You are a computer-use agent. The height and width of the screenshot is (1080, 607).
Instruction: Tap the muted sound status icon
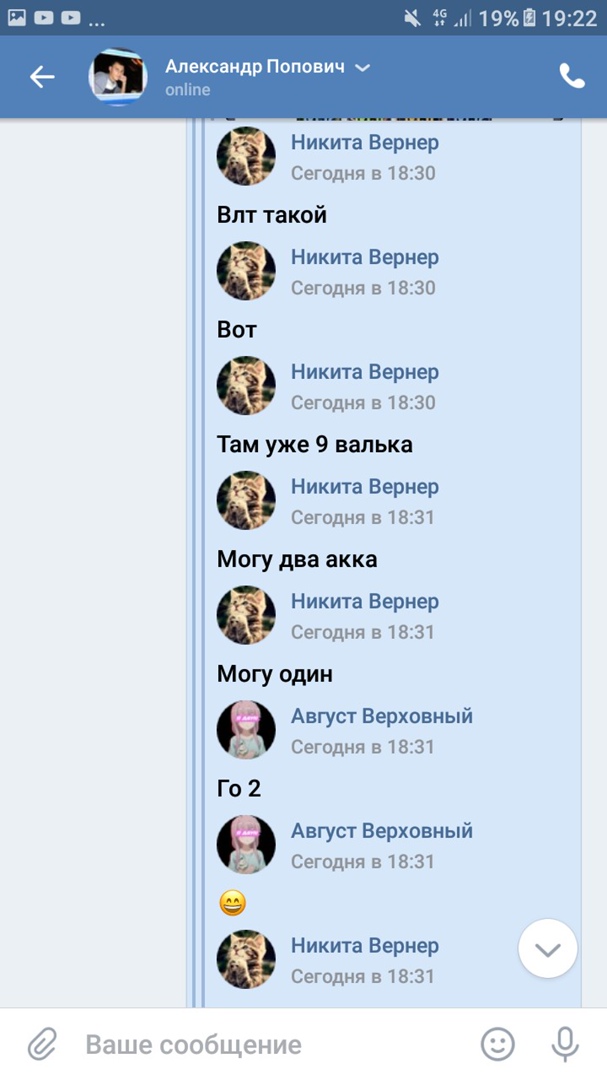pyautogui.click(x=412, y=18)
